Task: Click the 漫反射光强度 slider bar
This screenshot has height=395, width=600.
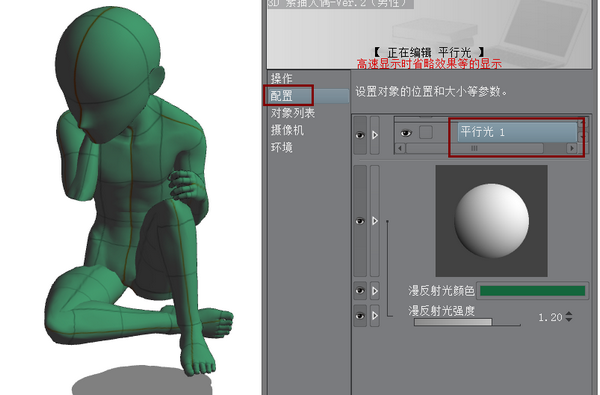Action: [x=467, y=322]
